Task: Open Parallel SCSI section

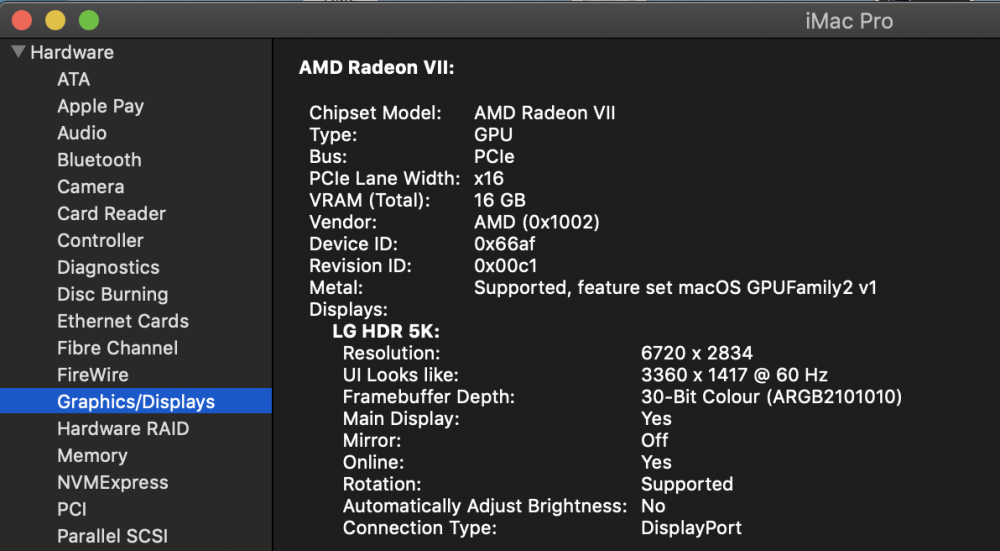Action: (112, 536)
